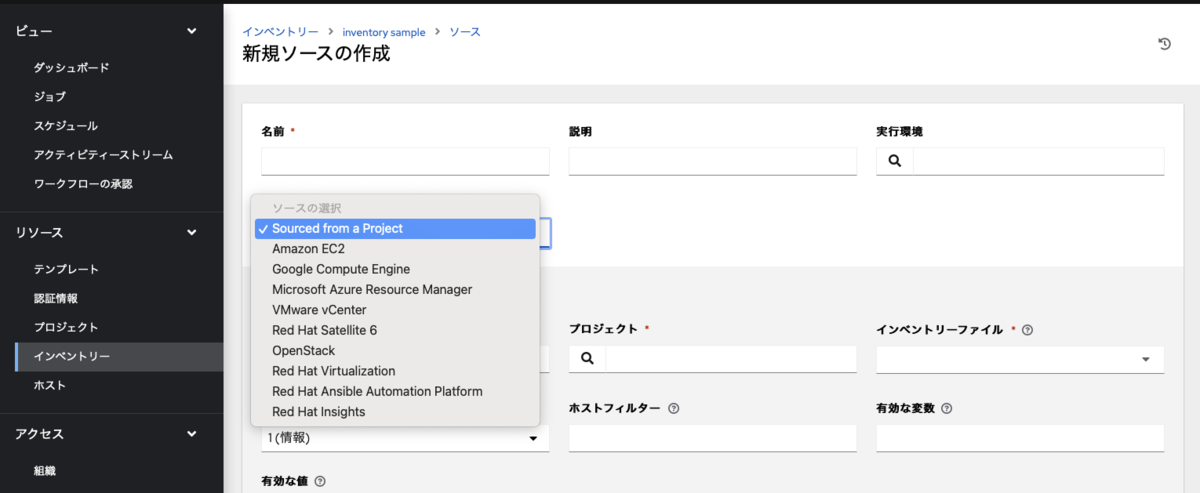Viewport: 1200px width, 493px height.
Task: Focus the プロジェクト lookup field
Action: coord(731,359)
